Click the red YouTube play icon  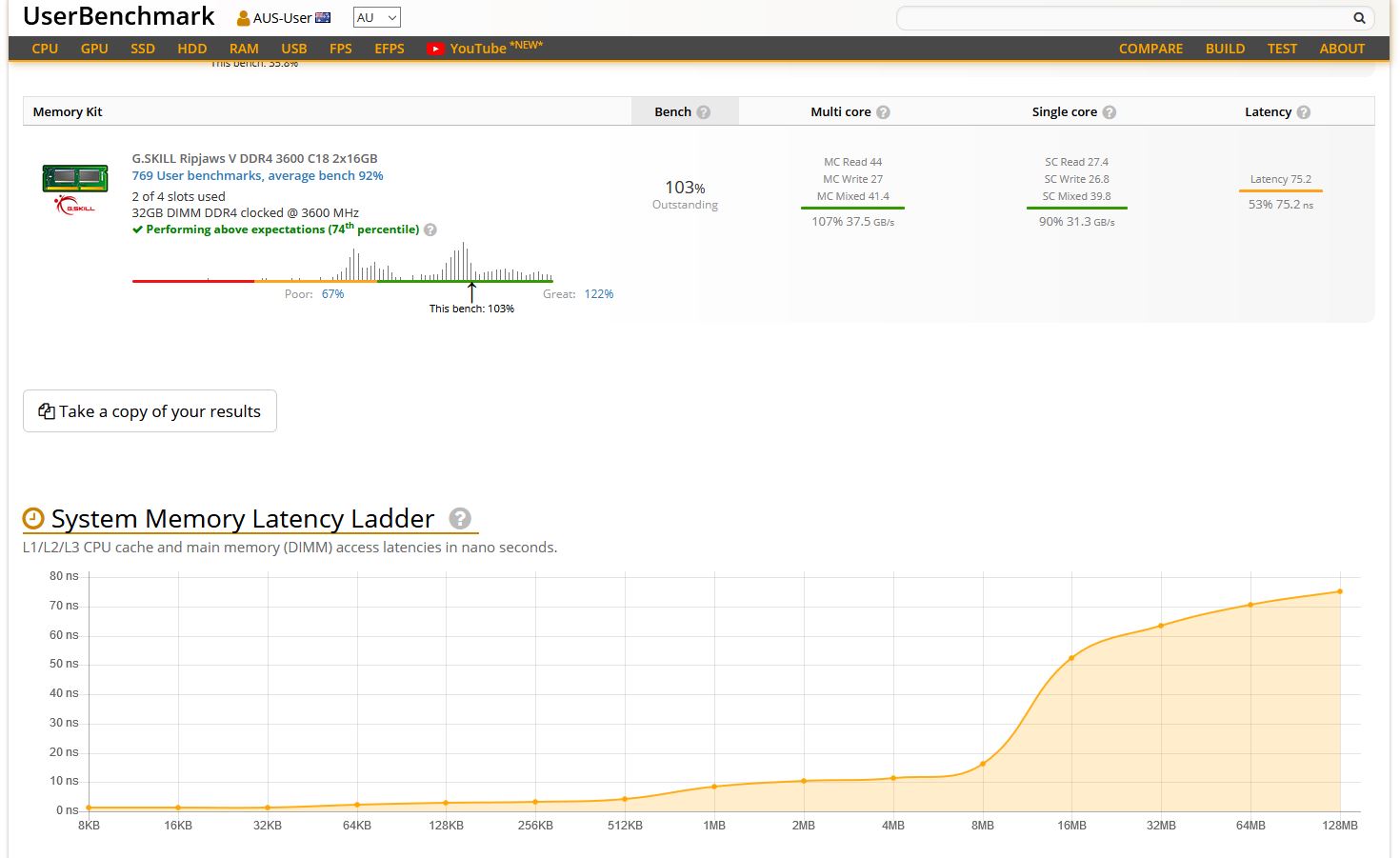point(435,49)
